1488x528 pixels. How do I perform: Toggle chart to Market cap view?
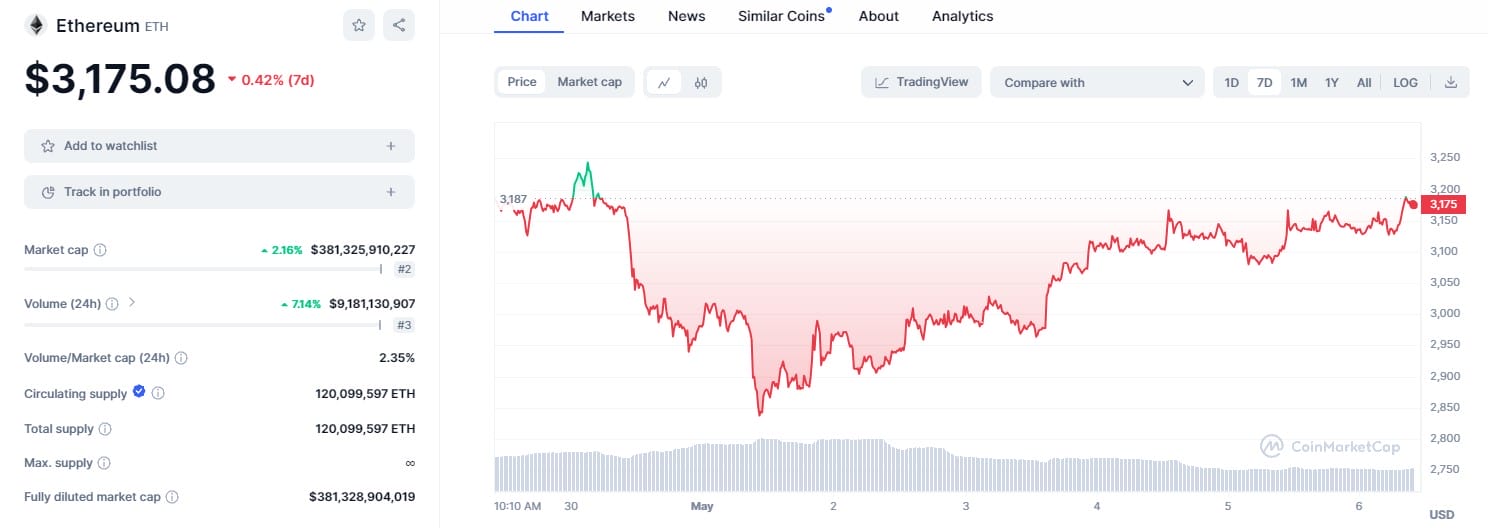tap(589, 82)
